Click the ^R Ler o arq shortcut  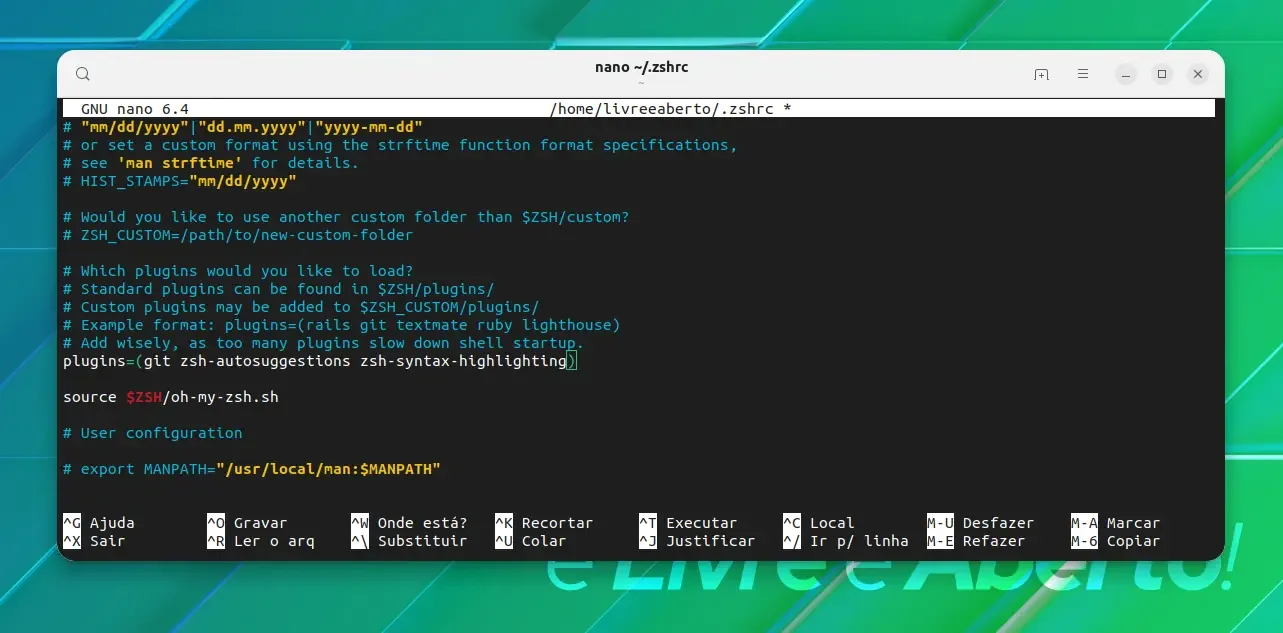tap(261, 541)
